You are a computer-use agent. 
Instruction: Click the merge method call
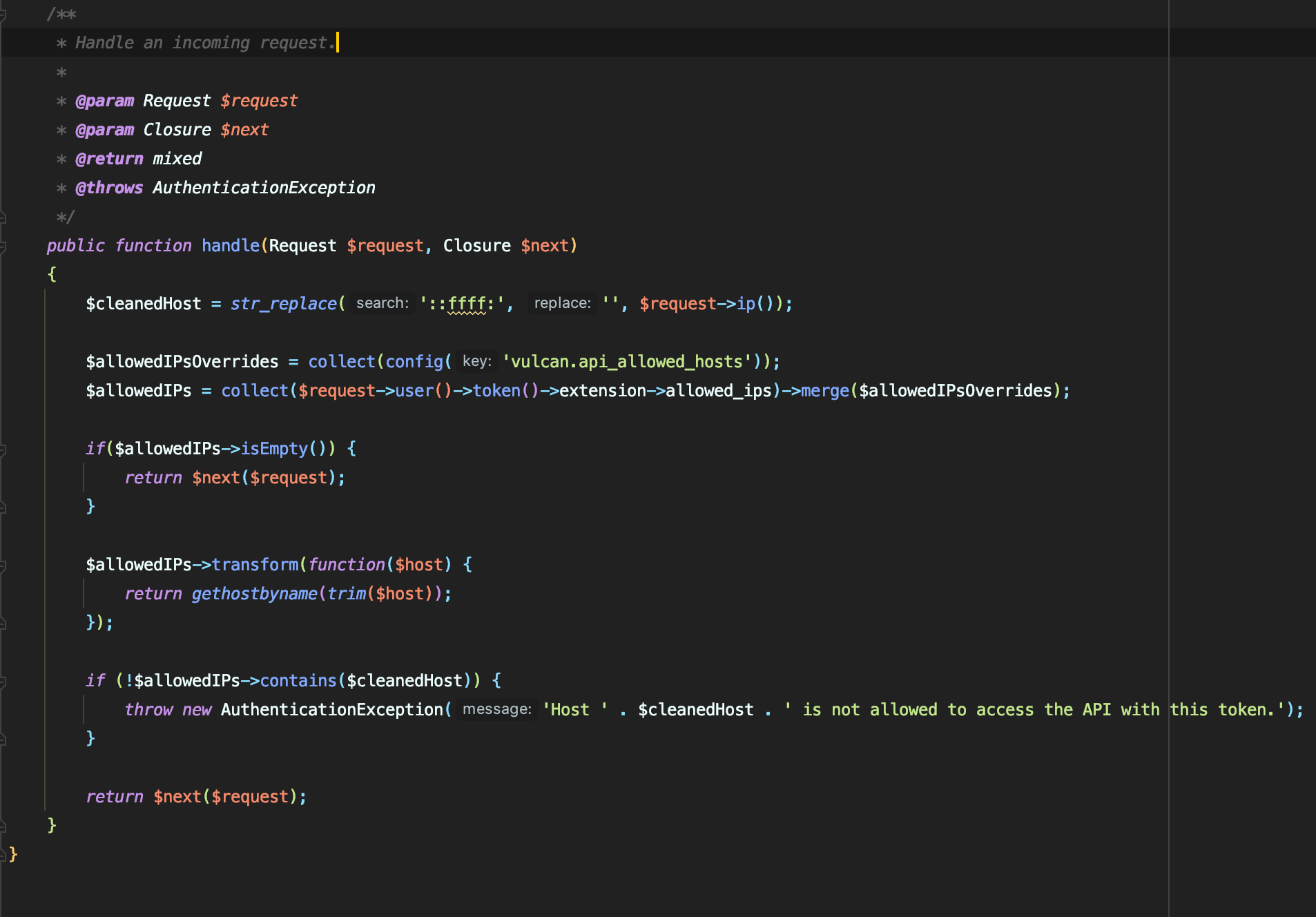(824, 391)
